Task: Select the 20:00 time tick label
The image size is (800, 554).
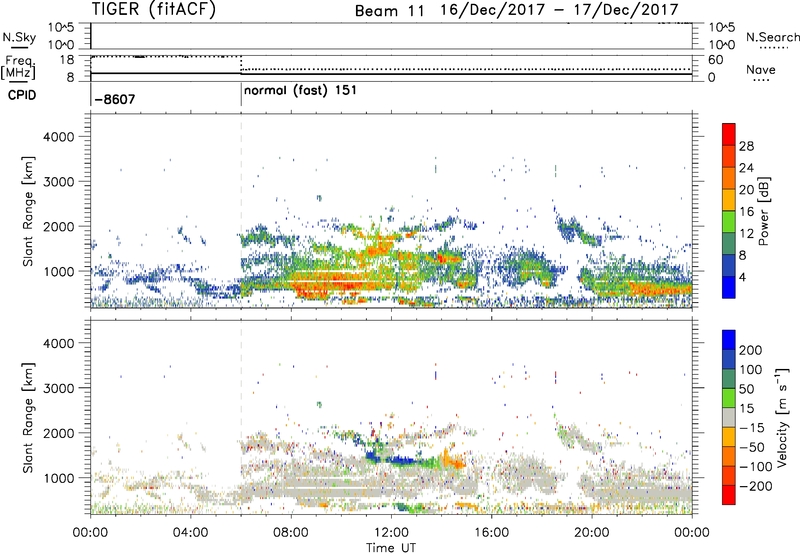Action: coord(592,533)
